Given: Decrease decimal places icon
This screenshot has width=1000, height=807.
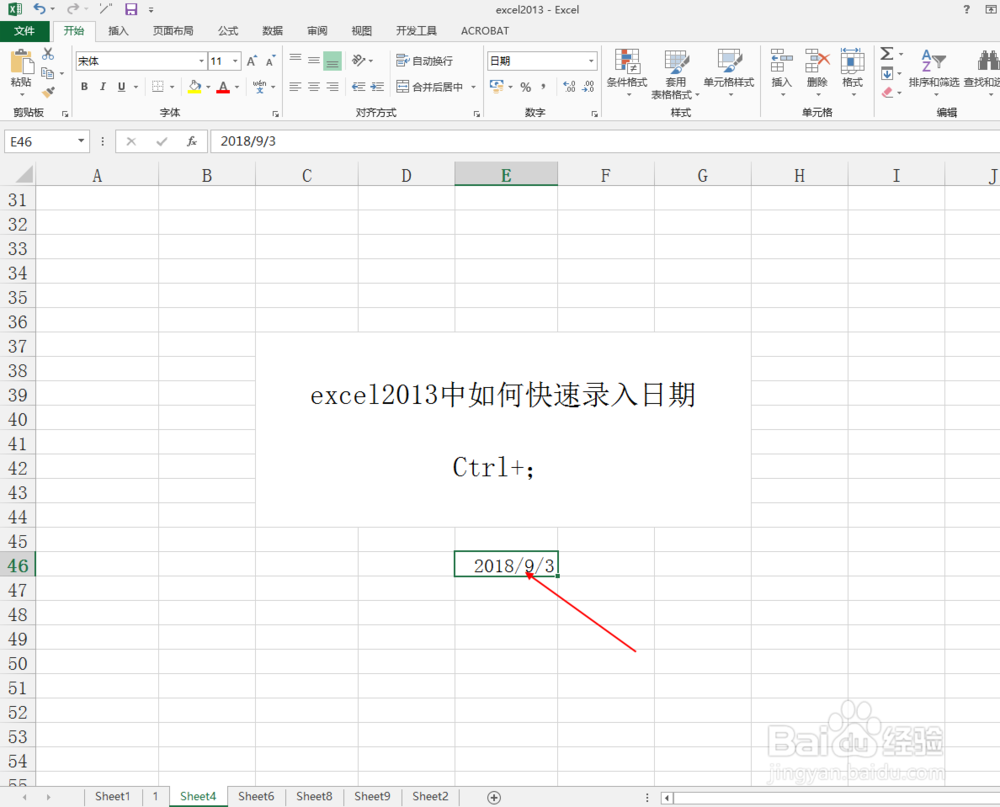Looking at the screenshot, I should coord(588,87).
